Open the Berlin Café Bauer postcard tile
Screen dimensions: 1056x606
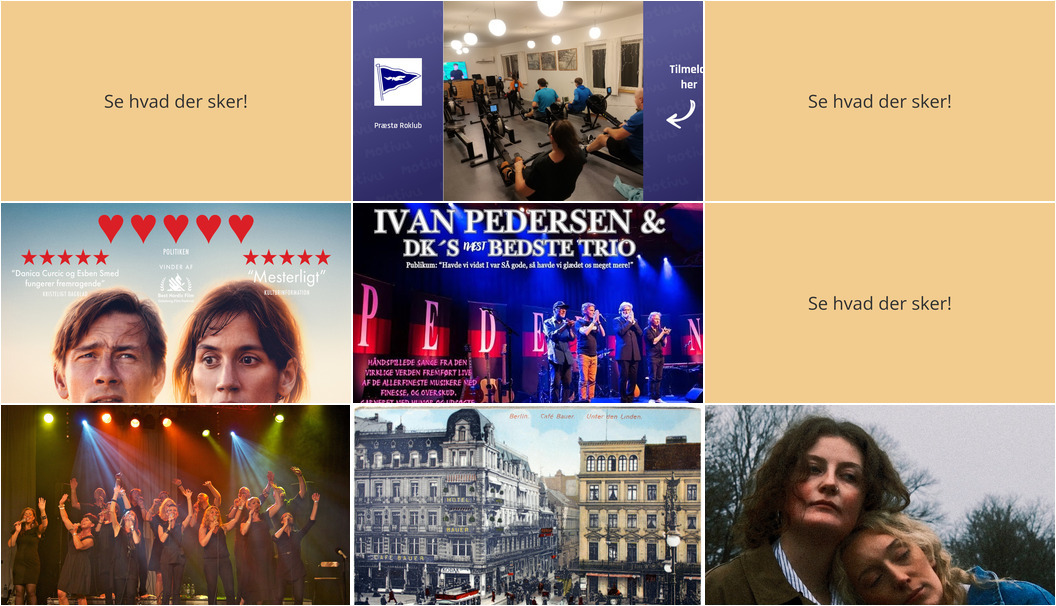tap(528, 505)
